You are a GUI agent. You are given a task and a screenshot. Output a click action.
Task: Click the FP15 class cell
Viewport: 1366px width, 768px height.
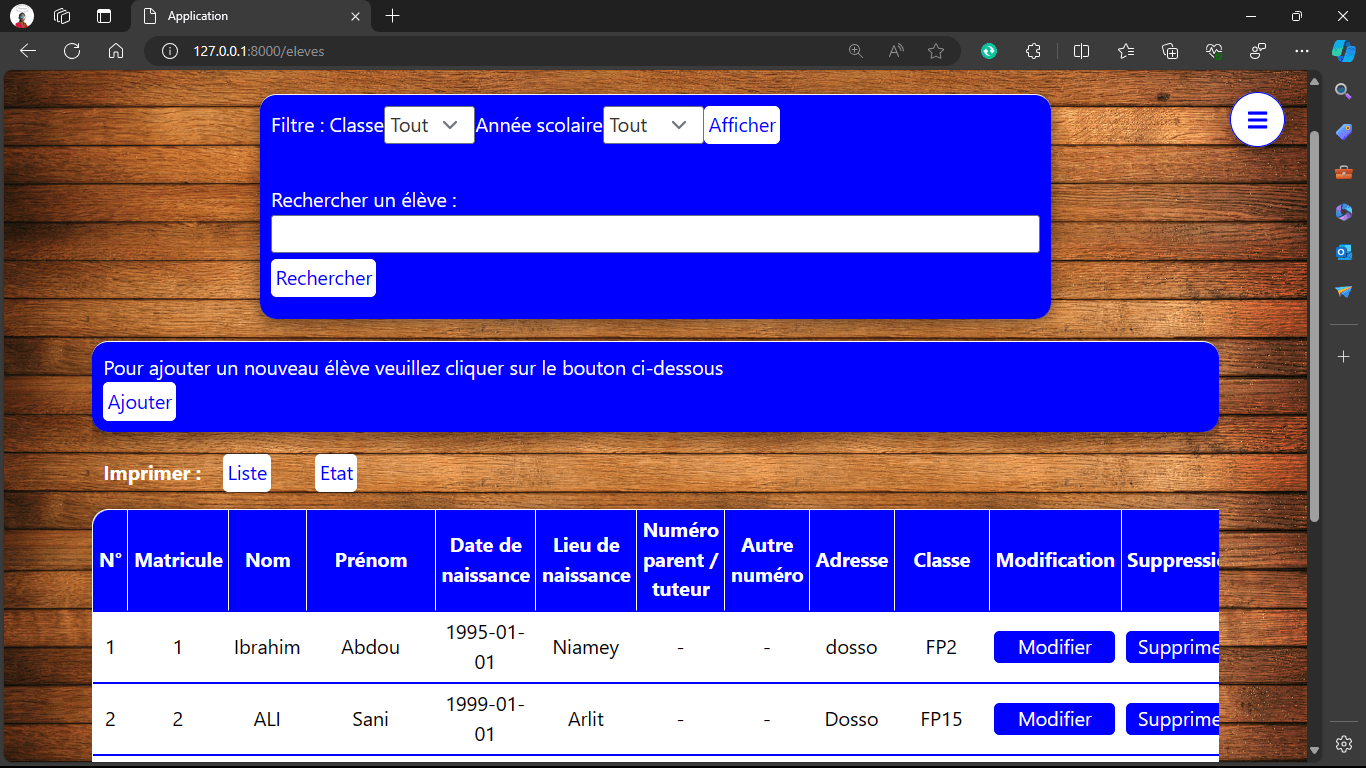point(941,719)
